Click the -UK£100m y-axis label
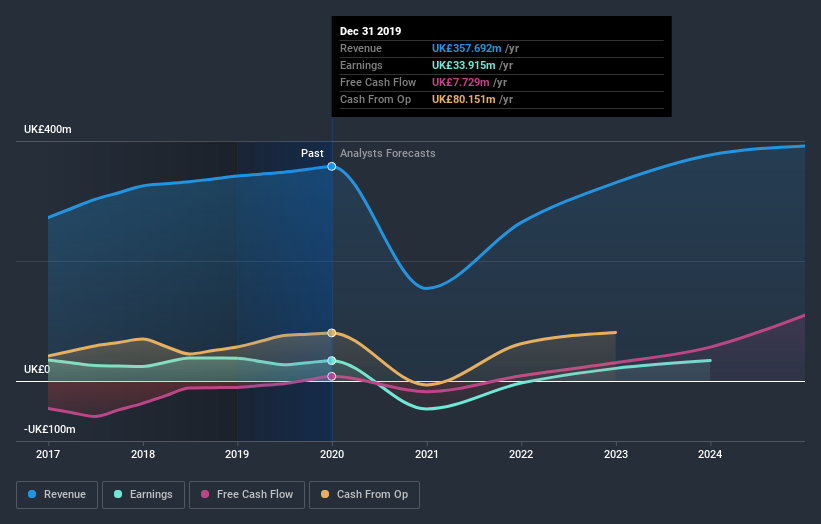This screenshot has width=821, height=524. pos(50,429)
